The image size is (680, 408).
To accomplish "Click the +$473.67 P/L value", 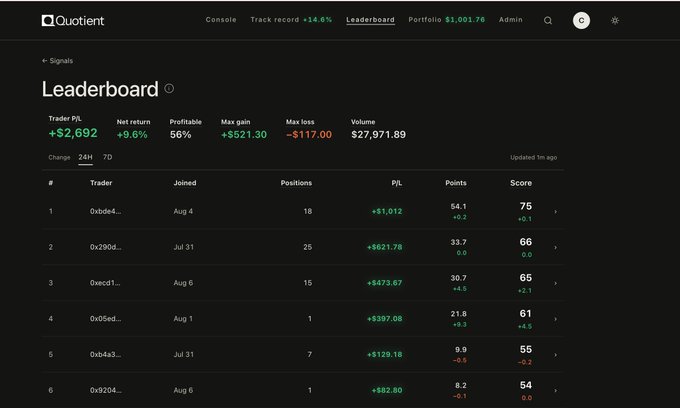I will coord(385,283).
